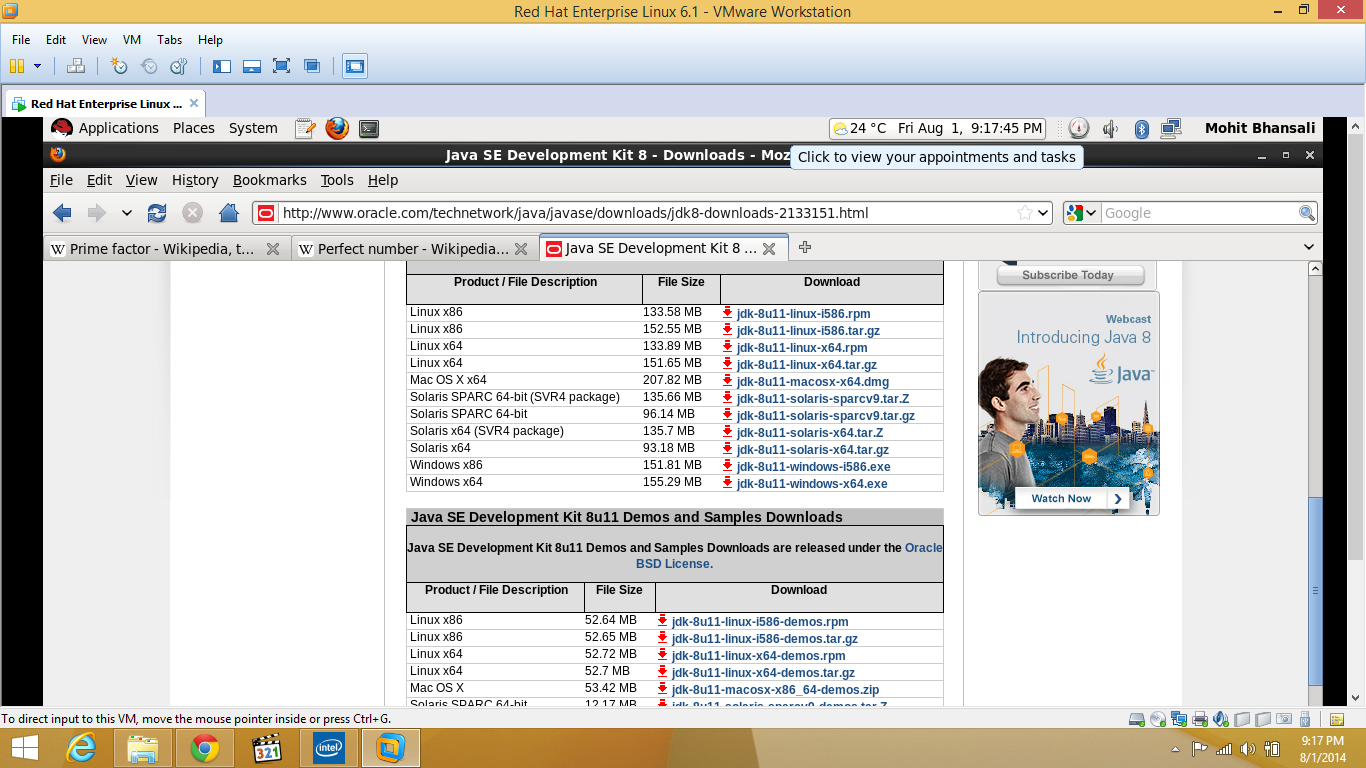Open the VMware snapshot manager
Viewport: 1366px width, 768px height.
[178, 66]
